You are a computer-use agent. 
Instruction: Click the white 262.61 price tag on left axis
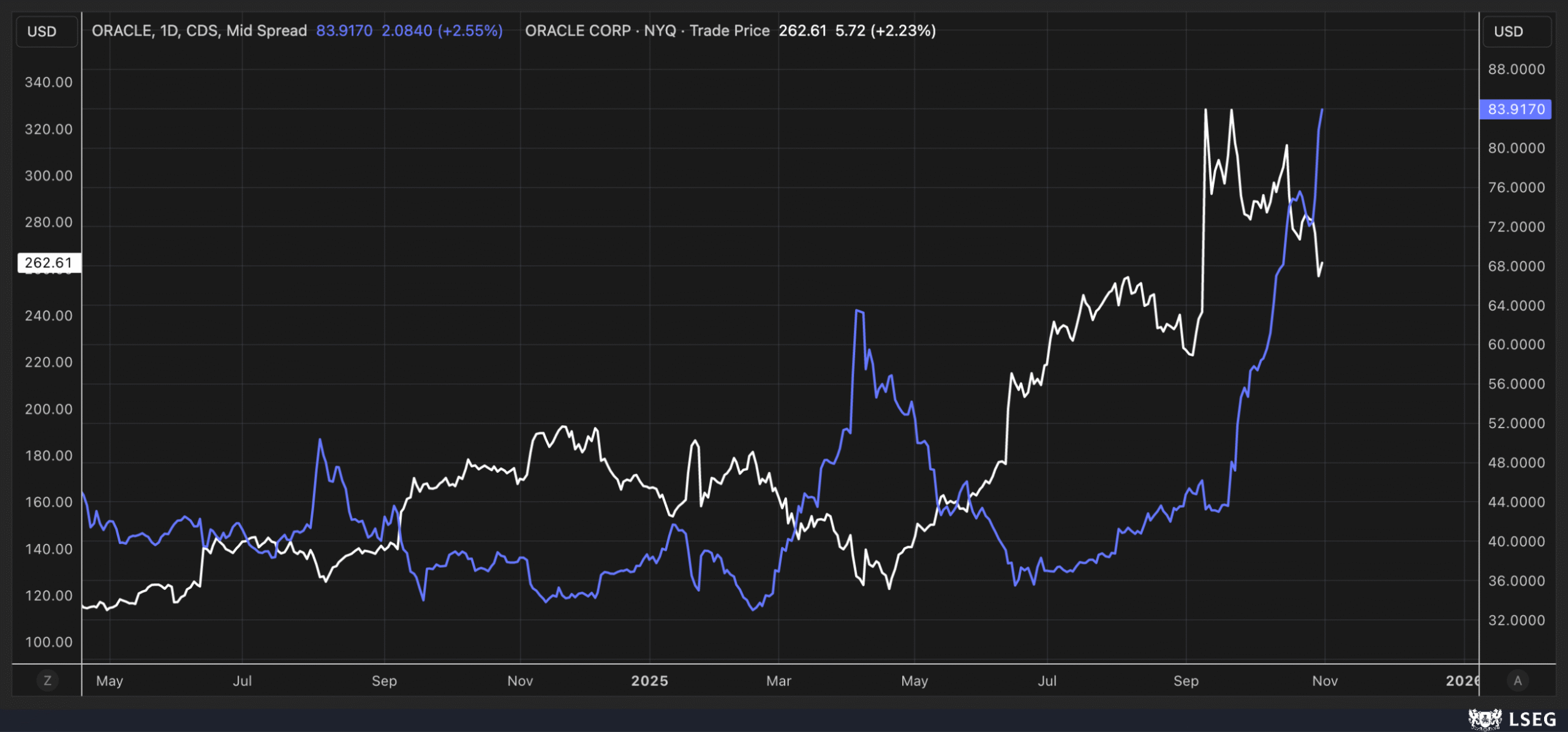(x=49, y=263)
